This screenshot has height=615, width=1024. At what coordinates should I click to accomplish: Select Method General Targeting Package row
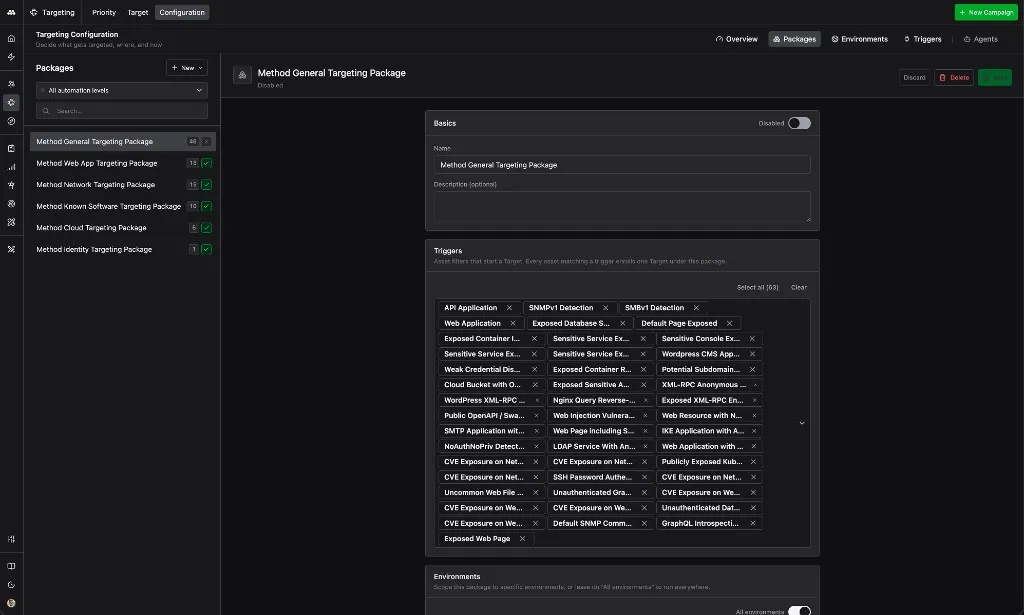pos(123,142)
